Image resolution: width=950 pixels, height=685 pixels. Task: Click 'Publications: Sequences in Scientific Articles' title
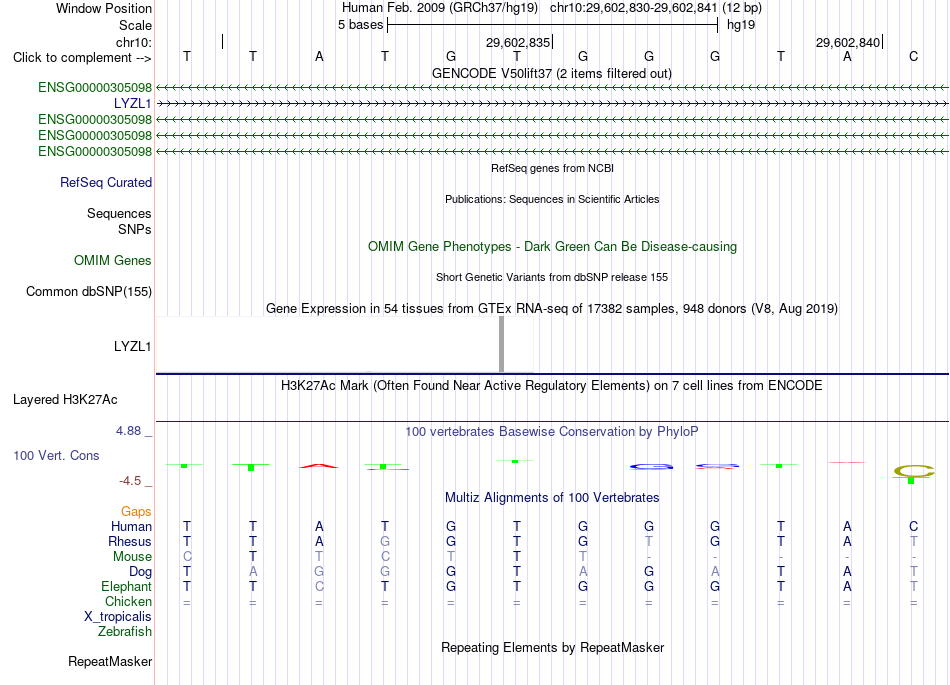pos(552,199)
